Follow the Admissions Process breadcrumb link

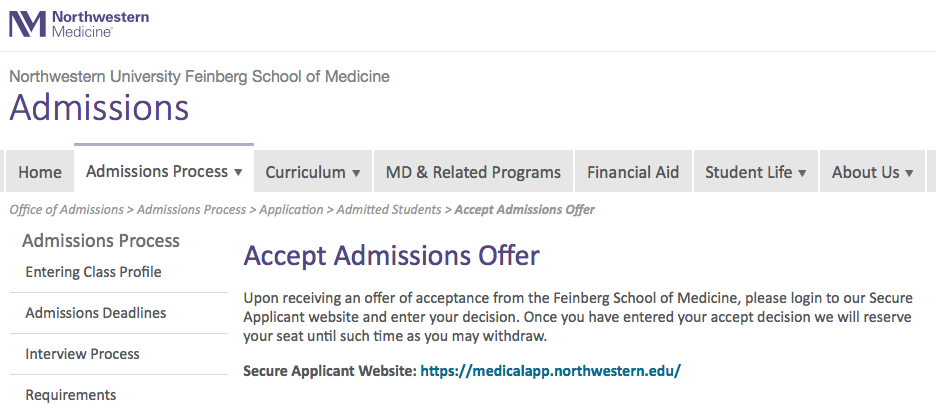191,210
